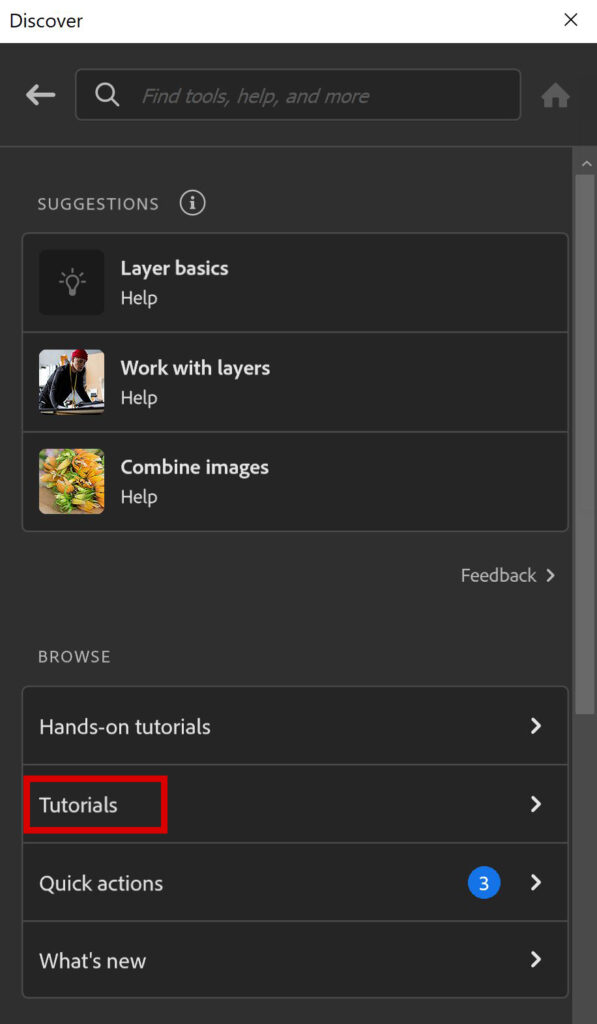Click the blue 3 badge on Quick actions
597x1024 pixels.
(x=484, y=883)
